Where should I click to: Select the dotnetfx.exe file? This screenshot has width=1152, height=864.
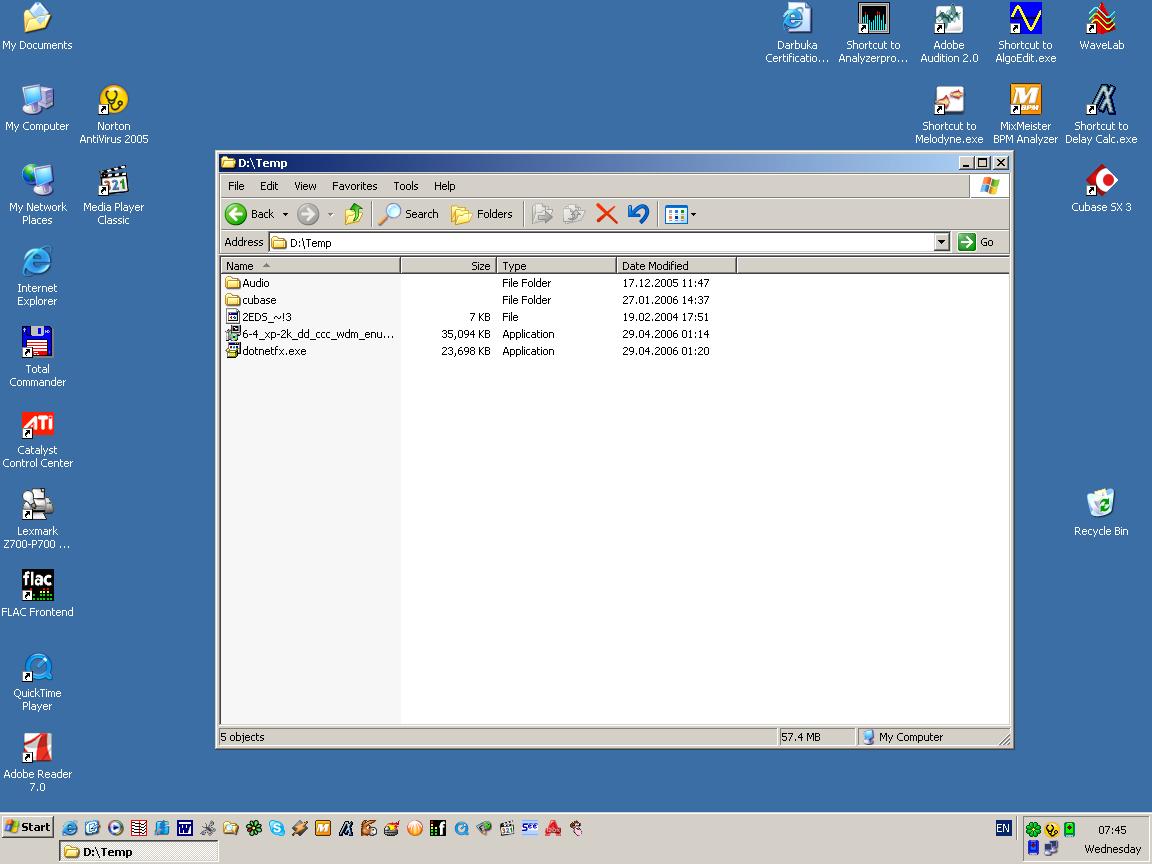(274, 351)
